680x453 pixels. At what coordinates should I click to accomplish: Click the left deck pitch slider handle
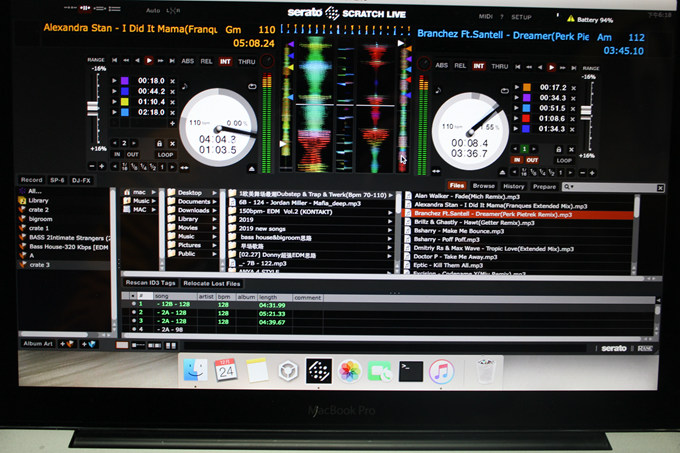point(93,108)
